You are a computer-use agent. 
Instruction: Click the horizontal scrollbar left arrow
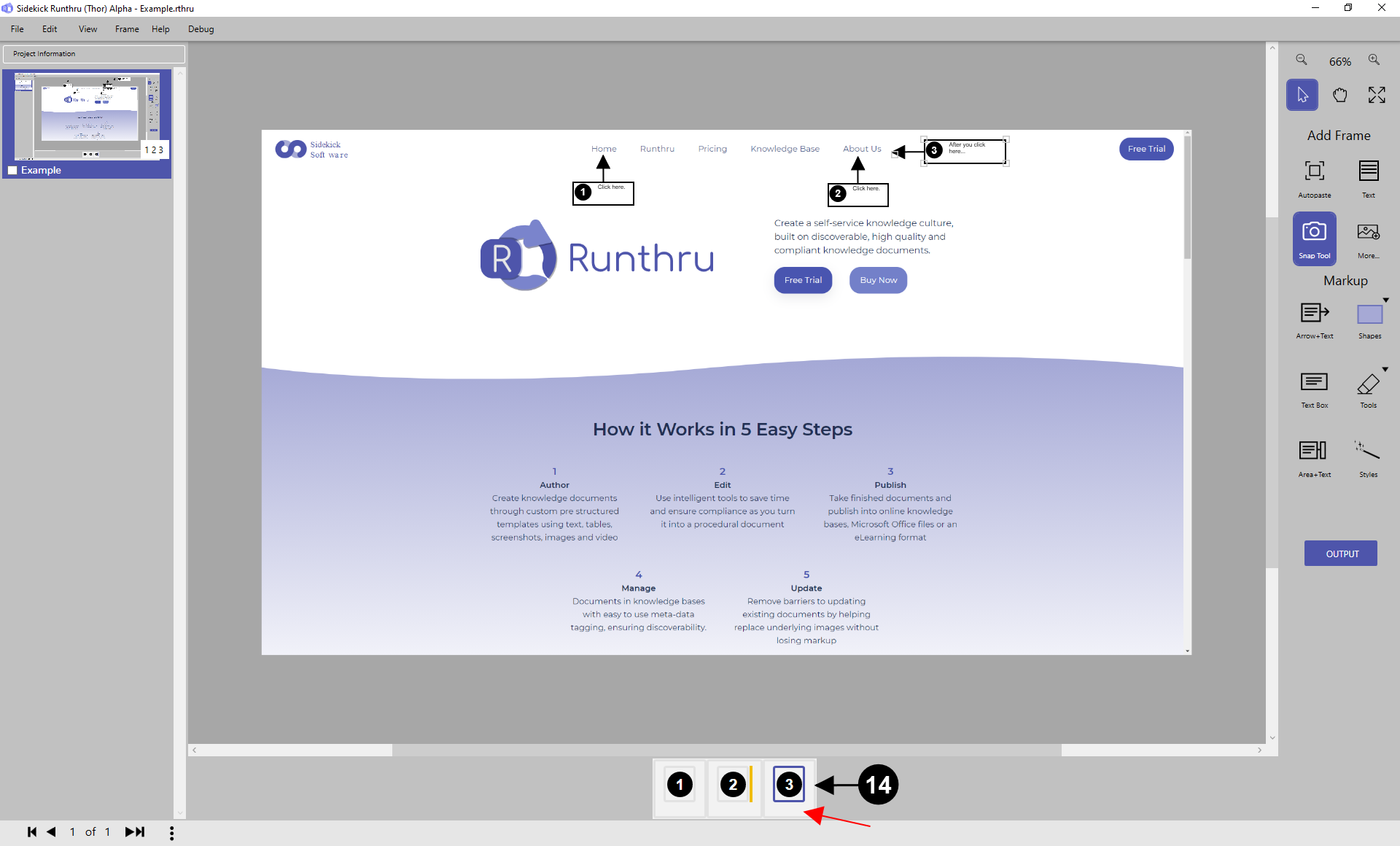click(194, 750)
